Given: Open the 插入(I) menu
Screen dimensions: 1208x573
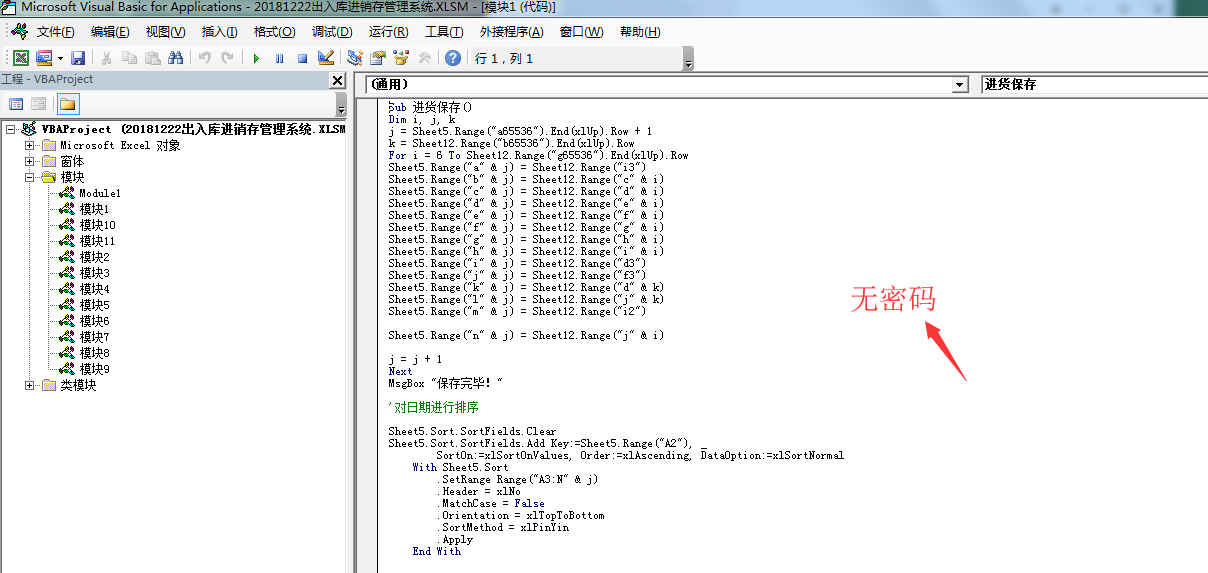Looking at the screenshot, I should tap(219, 32).
